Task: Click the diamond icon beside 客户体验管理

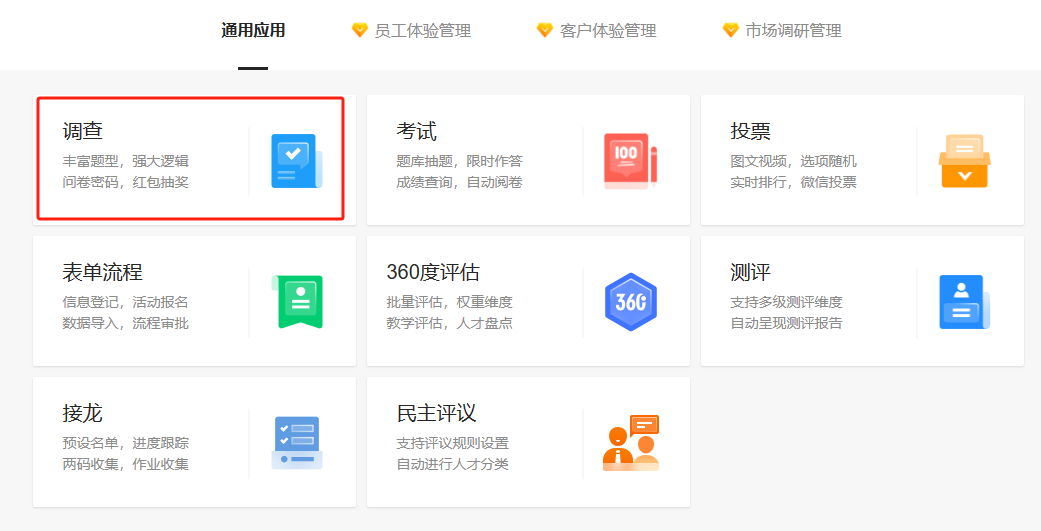Action: (544, 31)
